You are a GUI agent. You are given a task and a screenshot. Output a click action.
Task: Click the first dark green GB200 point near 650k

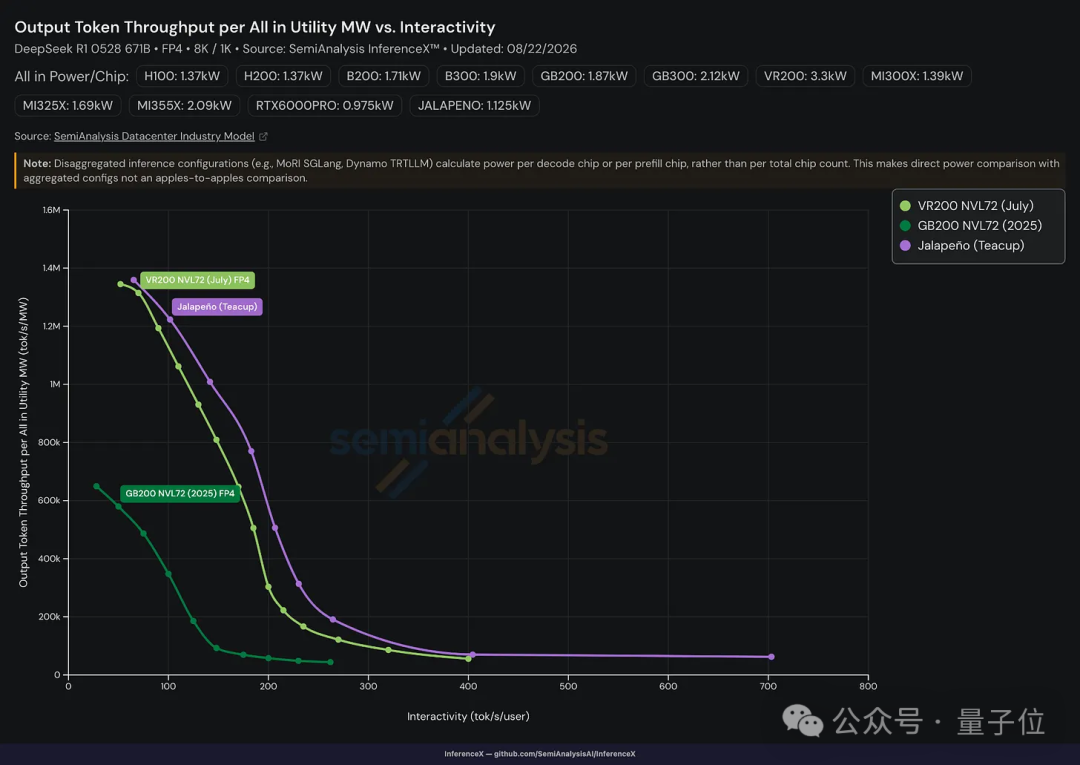click(96, 486)
